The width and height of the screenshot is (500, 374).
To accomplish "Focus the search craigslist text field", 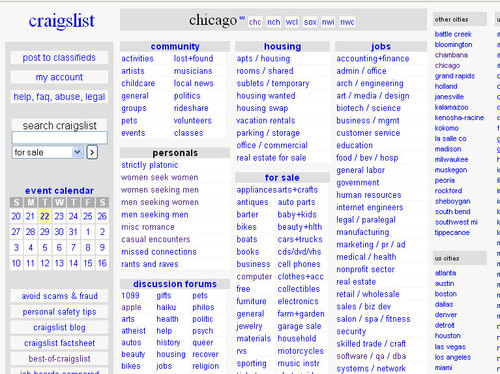I will point(60,138).
